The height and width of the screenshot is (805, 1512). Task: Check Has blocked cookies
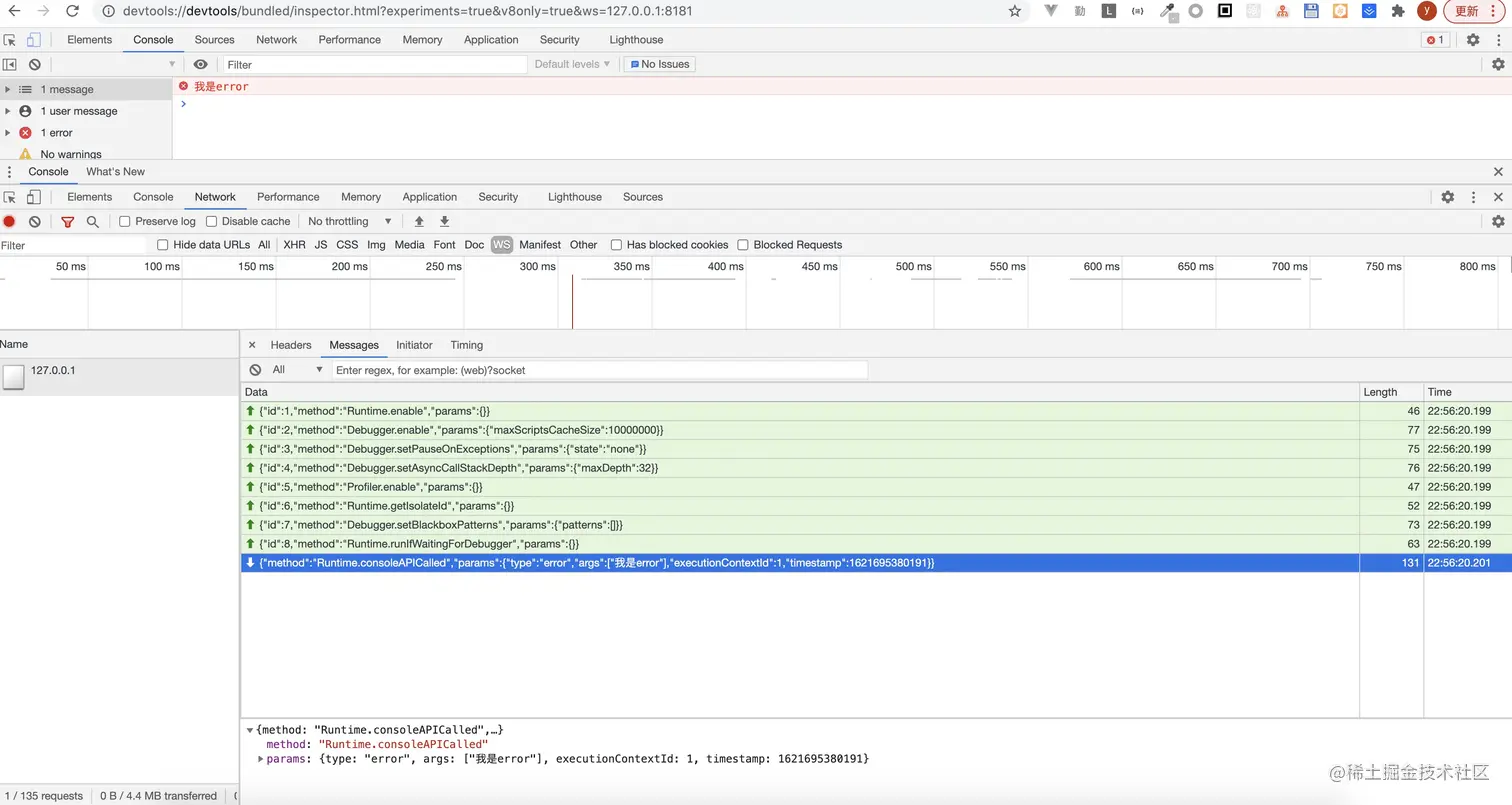click(x=616, y=245)
